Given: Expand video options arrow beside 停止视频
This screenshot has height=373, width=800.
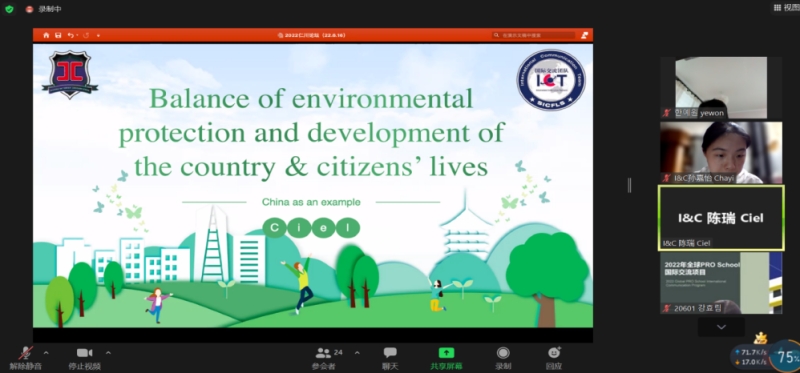Looking at the screenshot, I should pyautogui.click(x=108, y=353).
